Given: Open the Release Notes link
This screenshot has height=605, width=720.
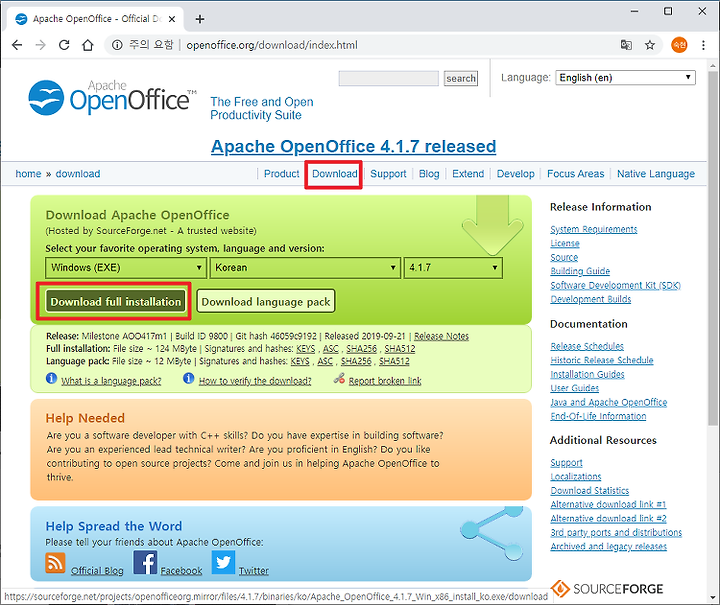Looking at the screenshot, I should (441, 336).
